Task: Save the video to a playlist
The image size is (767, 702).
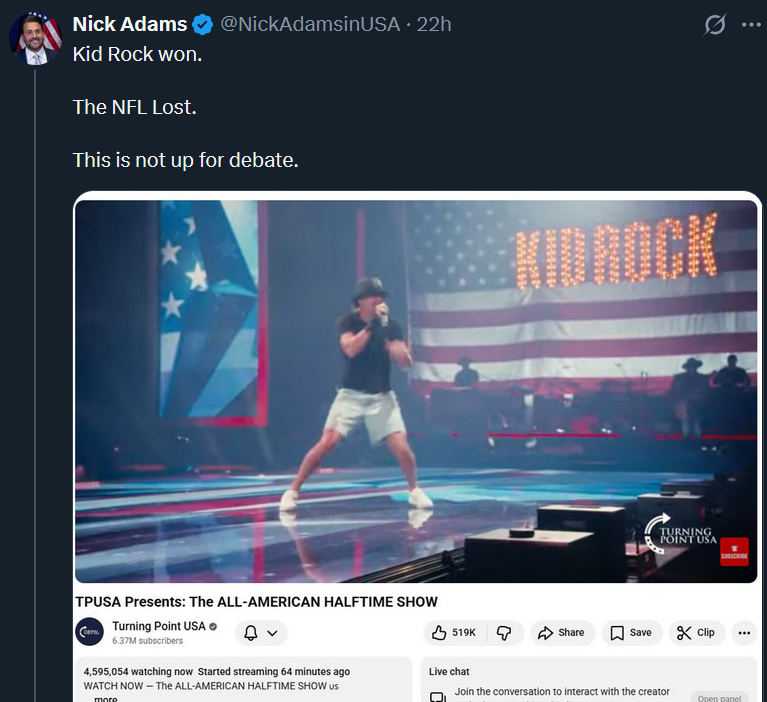Action: (x=630, y=632)
